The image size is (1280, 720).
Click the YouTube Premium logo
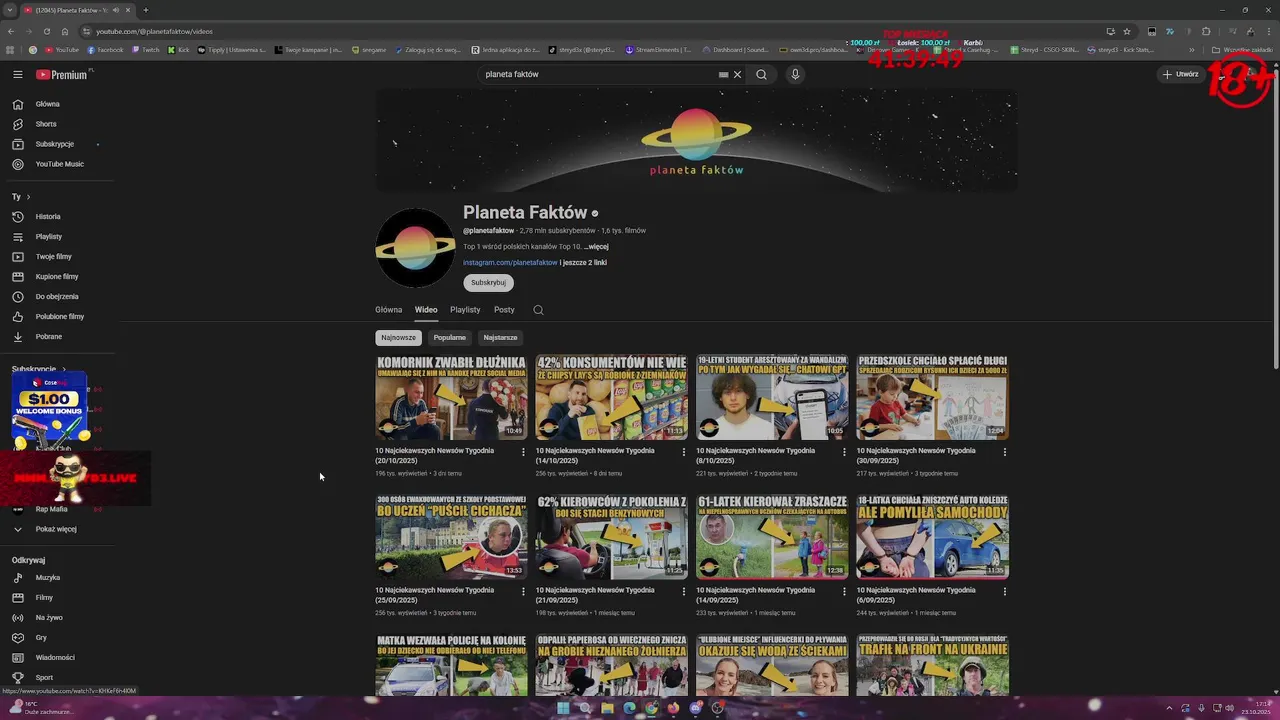click(62, 74)
